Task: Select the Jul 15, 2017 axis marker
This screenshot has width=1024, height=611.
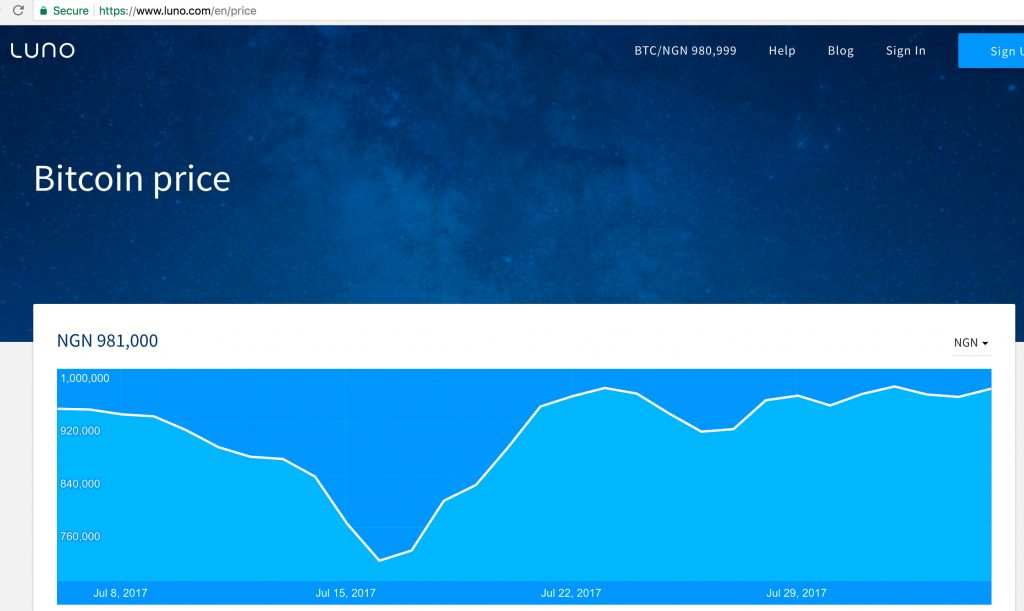Action: [x=345, y=593]
